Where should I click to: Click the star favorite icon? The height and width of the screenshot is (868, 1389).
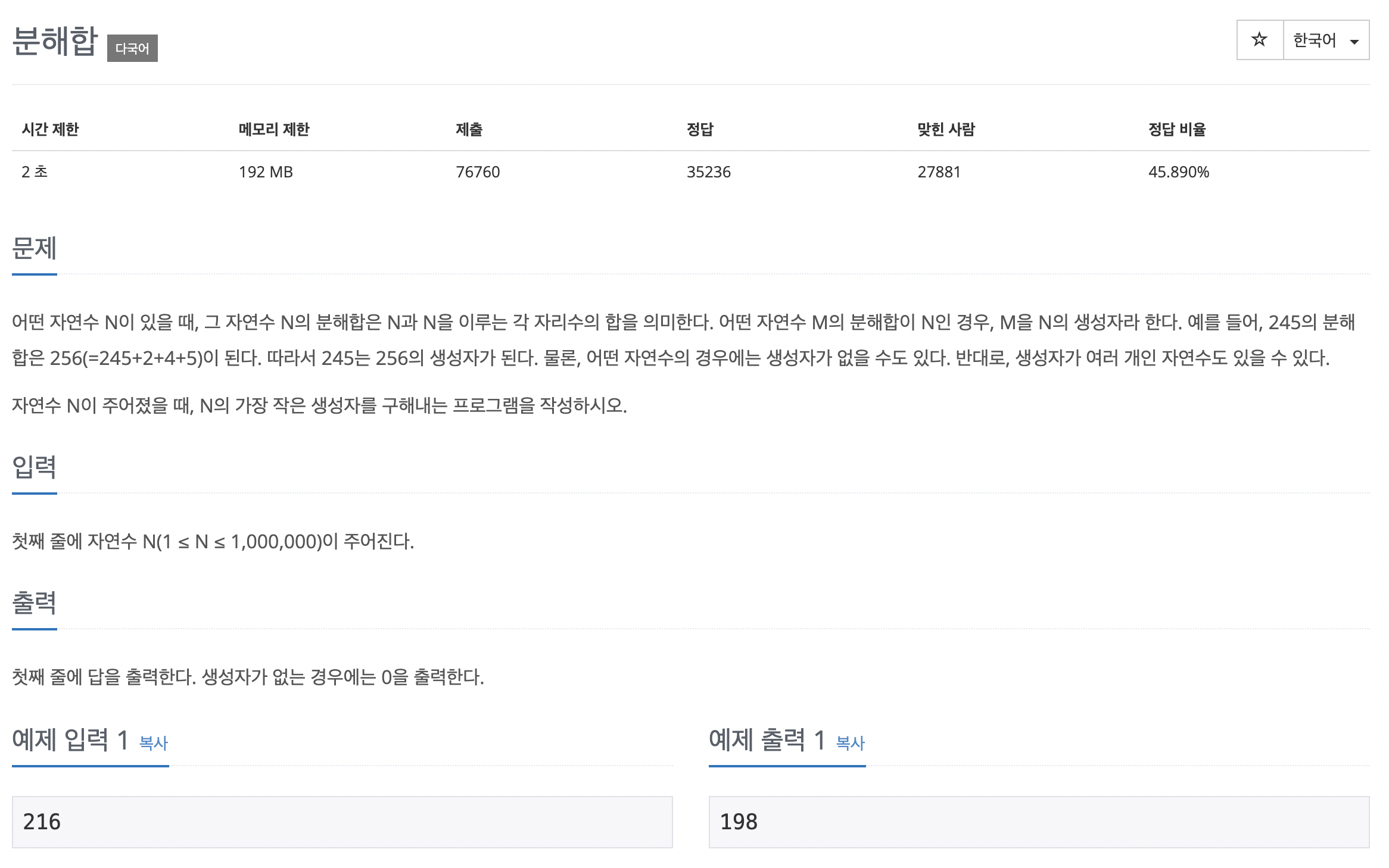point(1259,40)
